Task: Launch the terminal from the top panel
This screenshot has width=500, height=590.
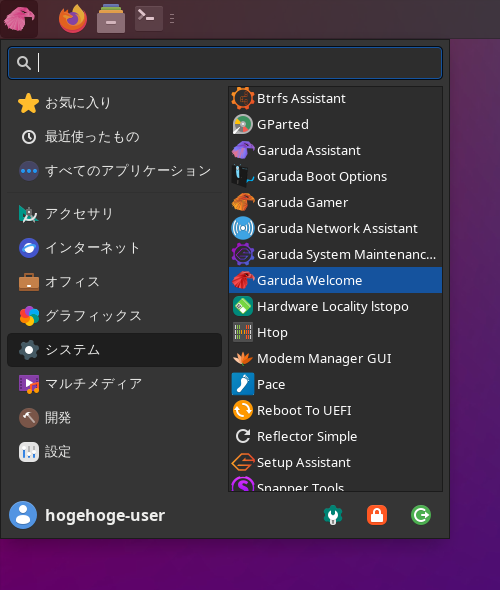Action: (x=149, y=18)
